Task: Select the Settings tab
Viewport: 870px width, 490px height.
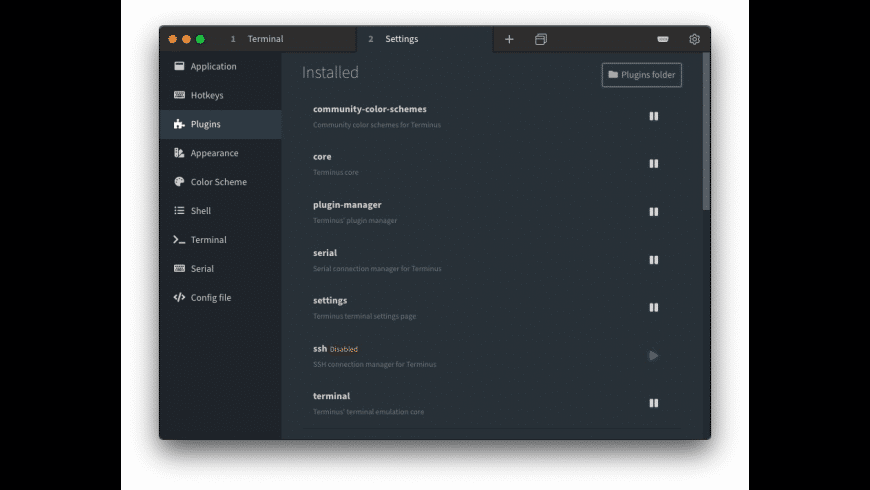Action: (424, 39)
